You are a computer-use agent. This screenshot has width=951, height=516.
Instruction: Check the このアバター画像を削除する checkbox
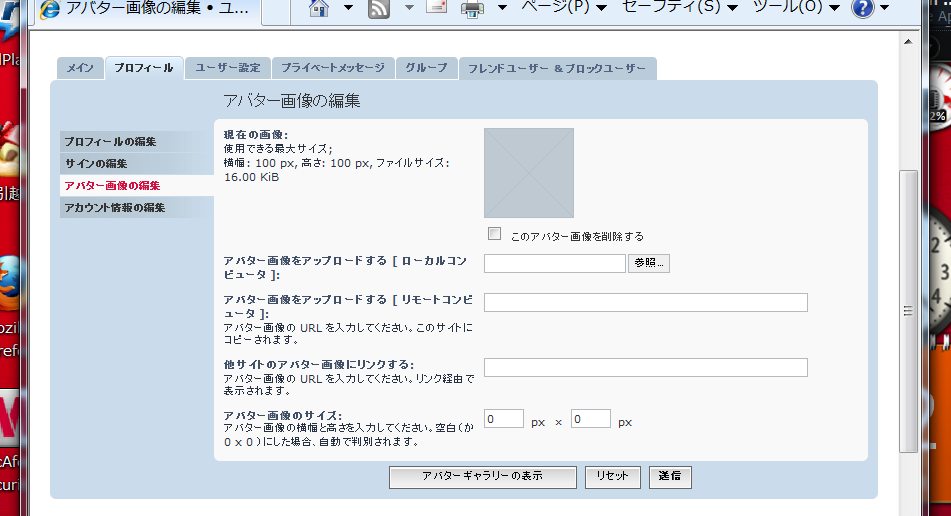[494, 234]
